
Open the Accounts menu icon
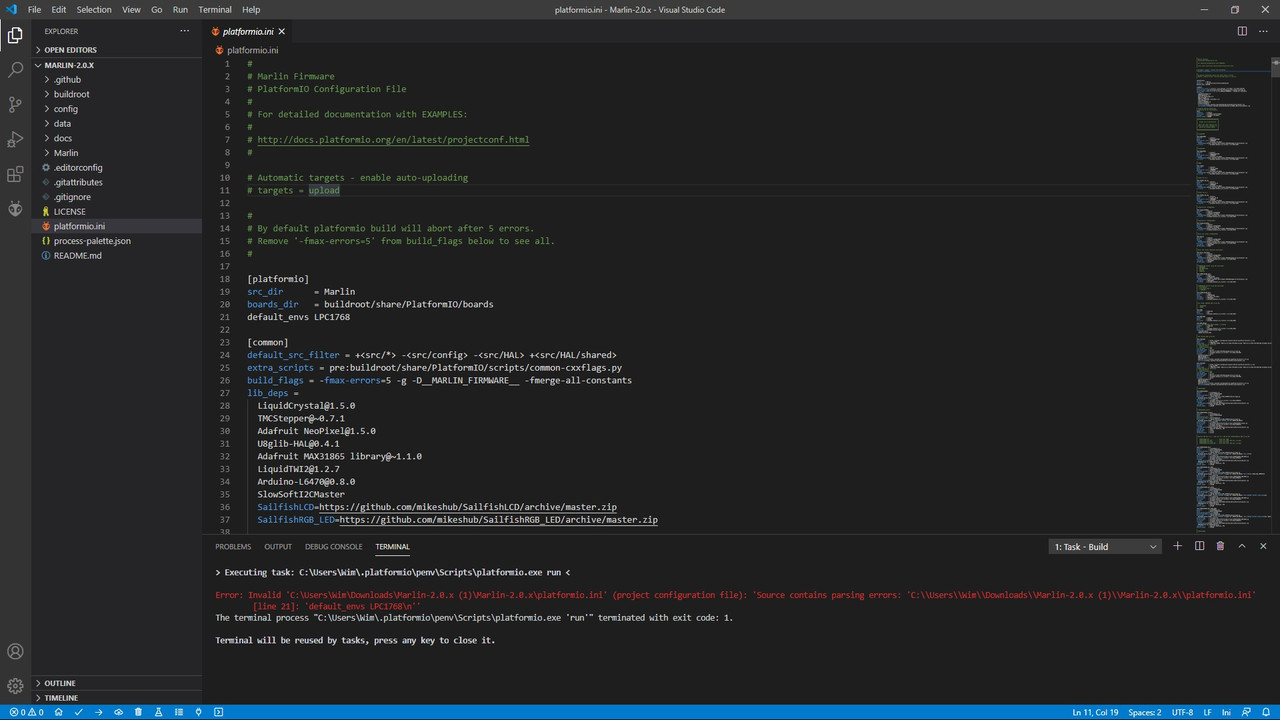click(x=15, y=652)
